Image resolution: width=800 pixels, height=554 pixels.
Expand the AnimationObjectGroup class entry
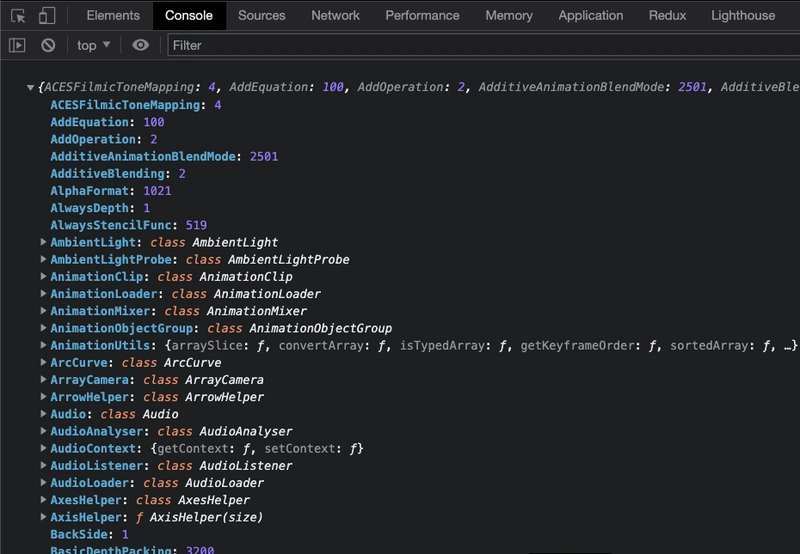pyautogui.click(x=43, y=328)
